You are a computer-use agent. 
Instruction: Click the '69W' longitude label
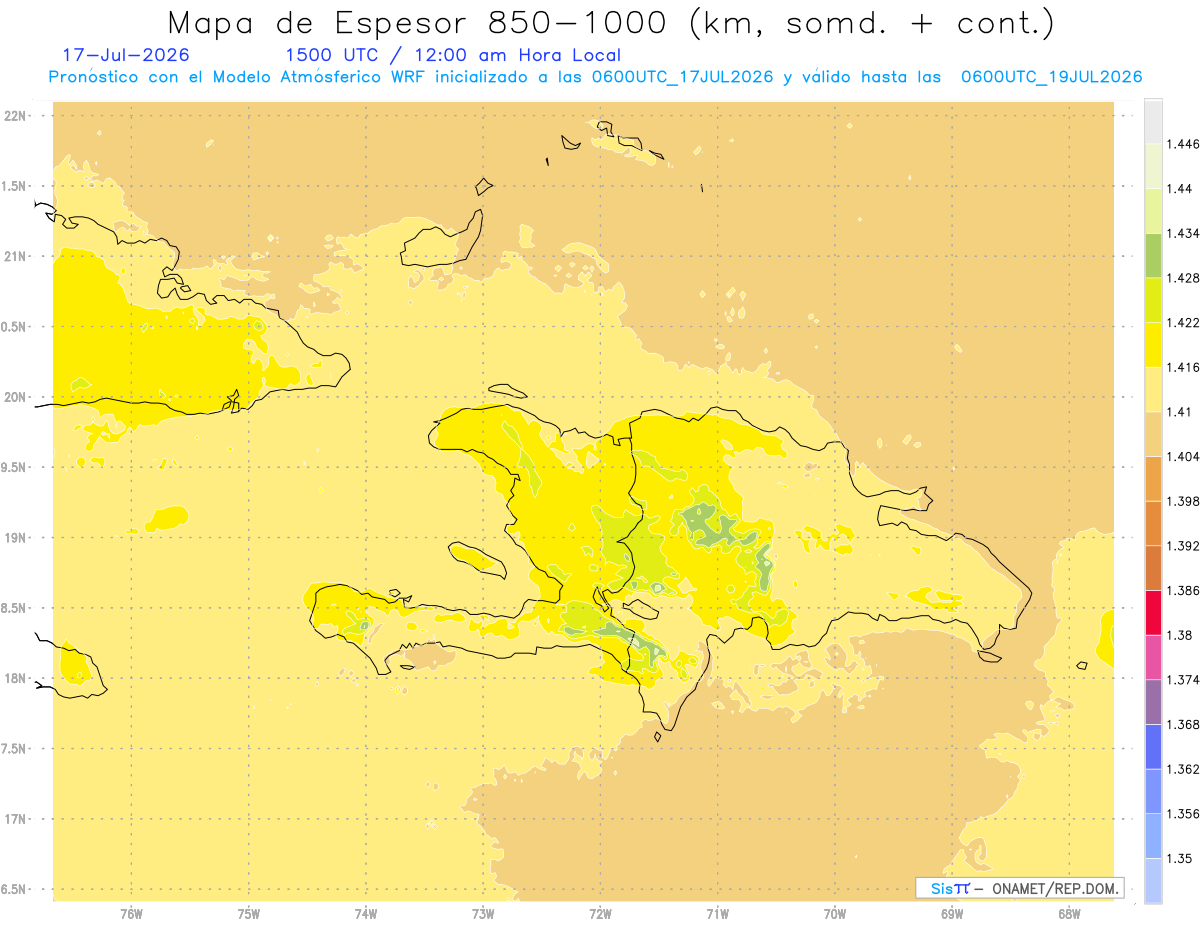coord(952,914)
